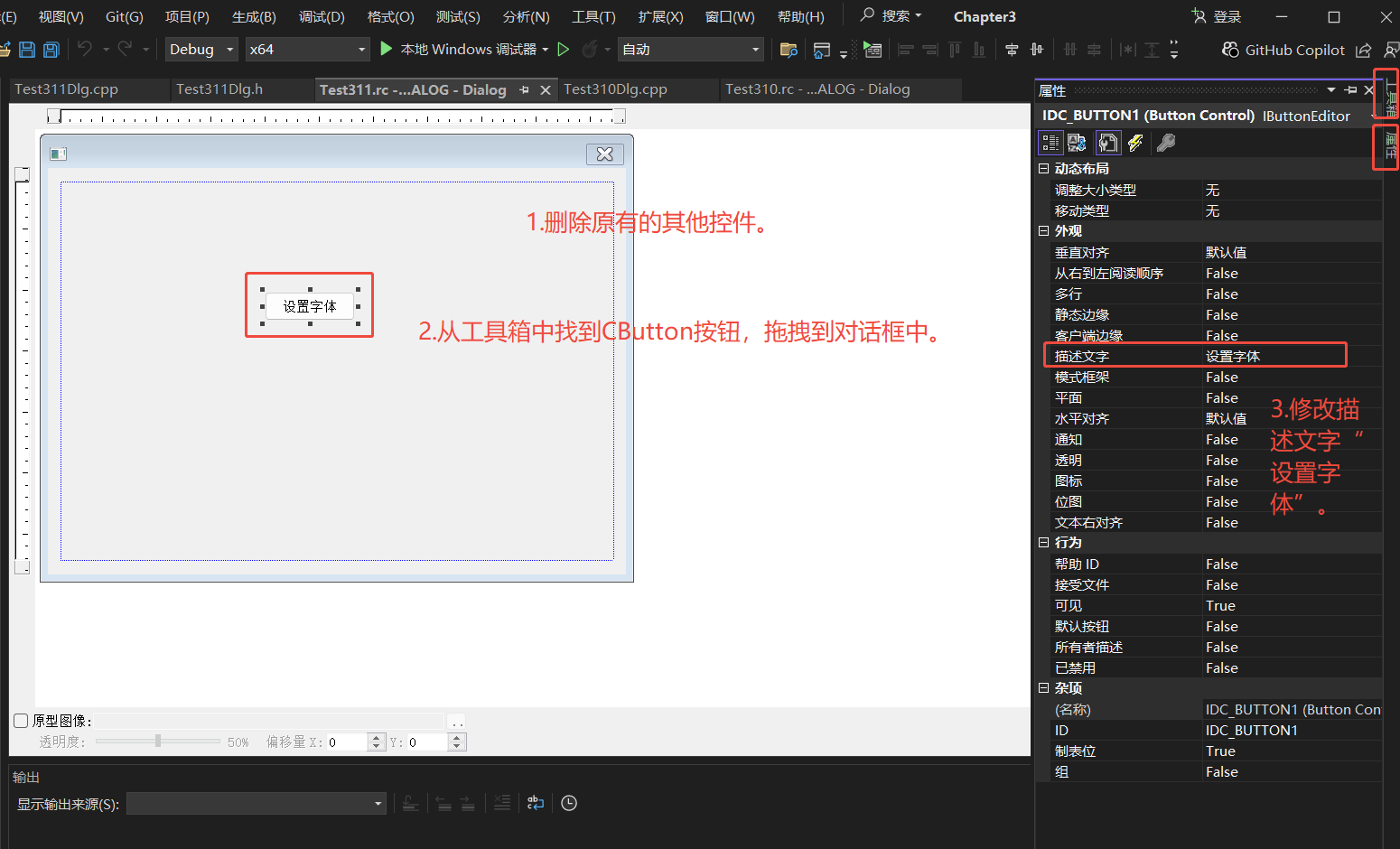Viewport: 1400px width, 849px height.
Task: Sort properties alphabetically in Properties panel
Action: click(1076, 142)
